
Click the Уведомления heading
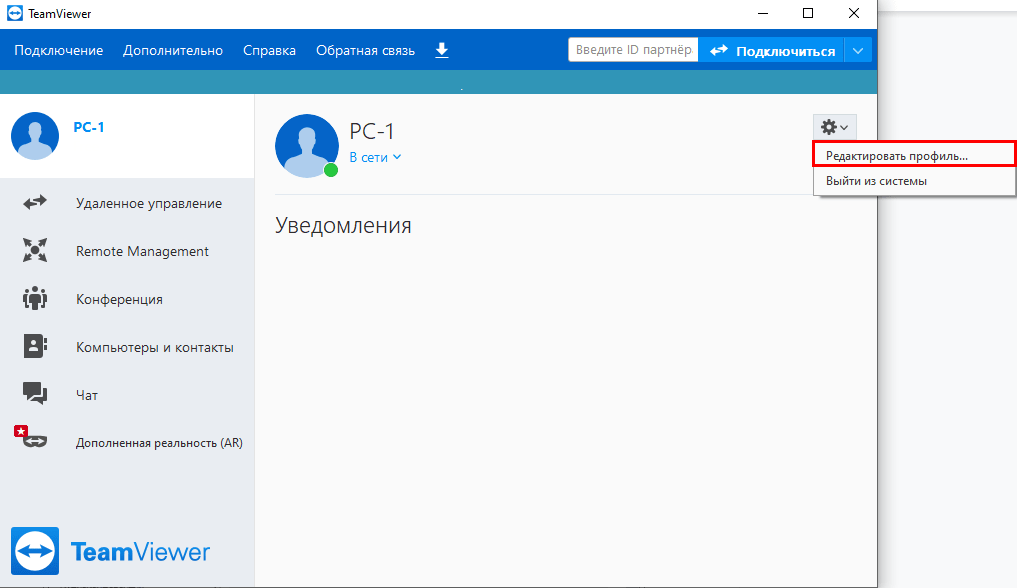coord(343,225)
